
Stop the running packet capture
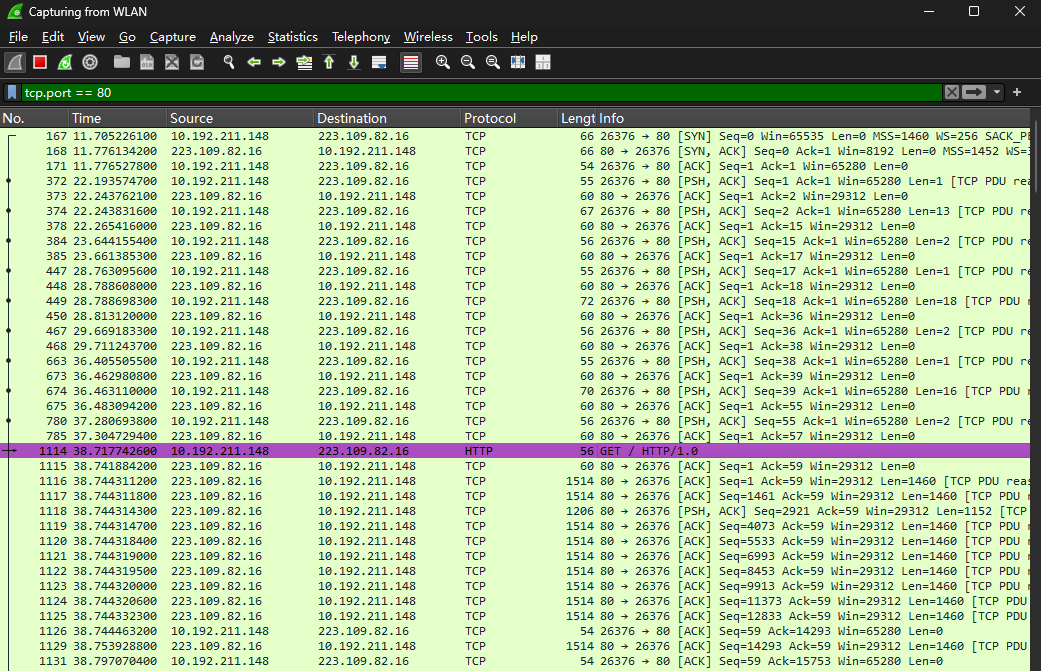[40, 62]
